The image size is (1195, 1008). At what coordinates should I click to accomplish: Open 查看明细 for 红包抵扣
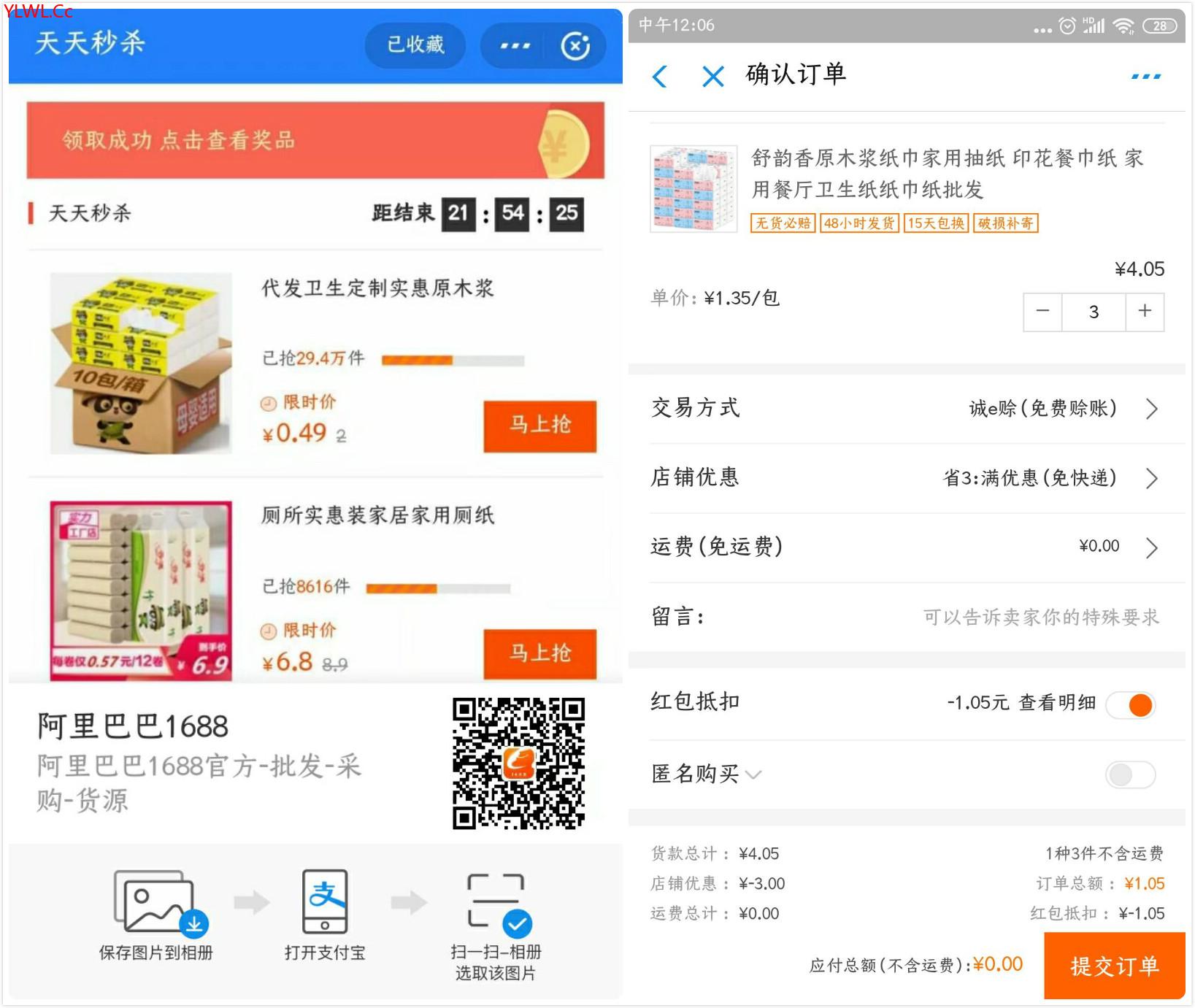click(1057, 703)
